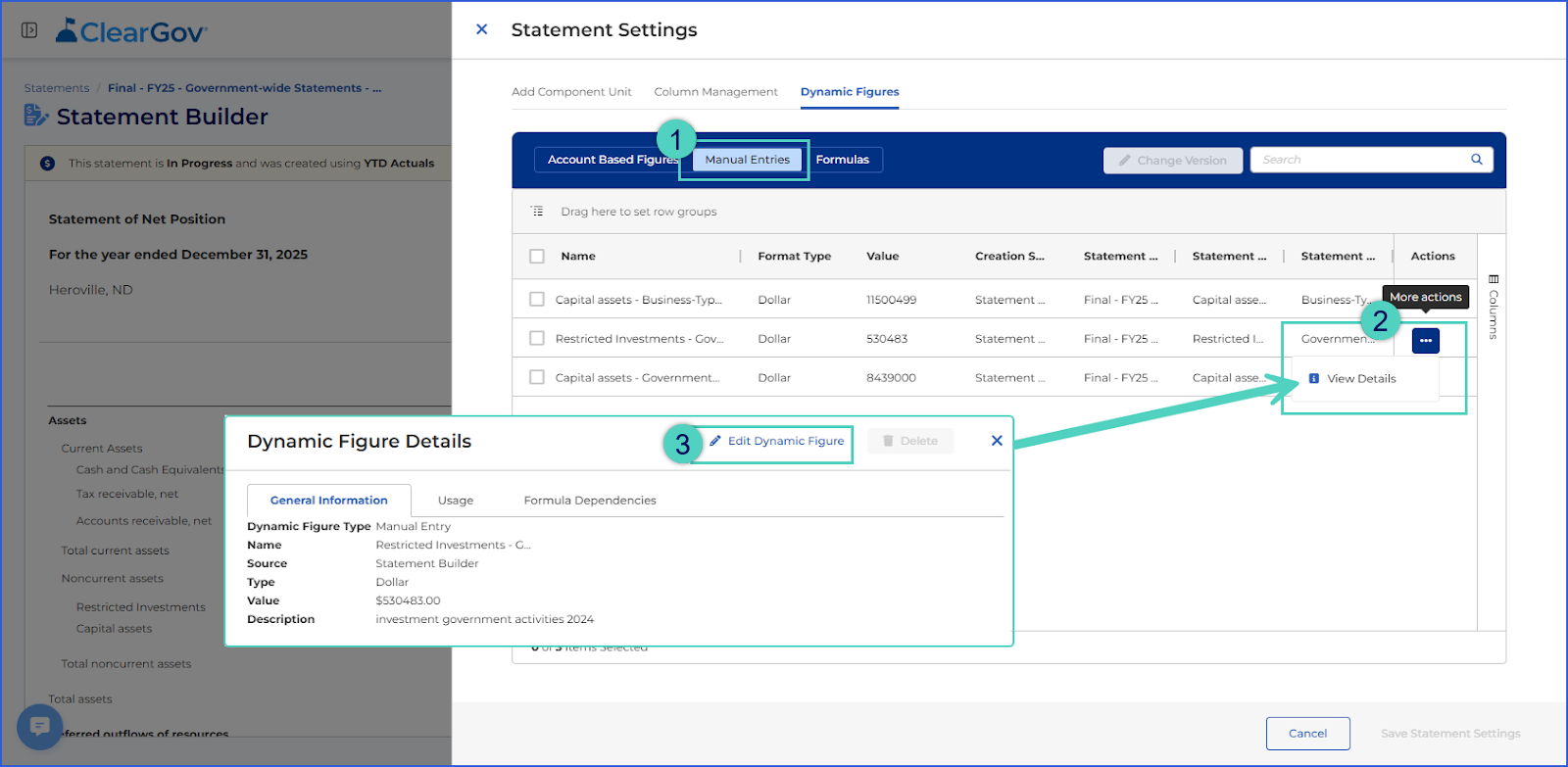
Task: Click into the dynamic figures Search field
Action: point(1361,160)
